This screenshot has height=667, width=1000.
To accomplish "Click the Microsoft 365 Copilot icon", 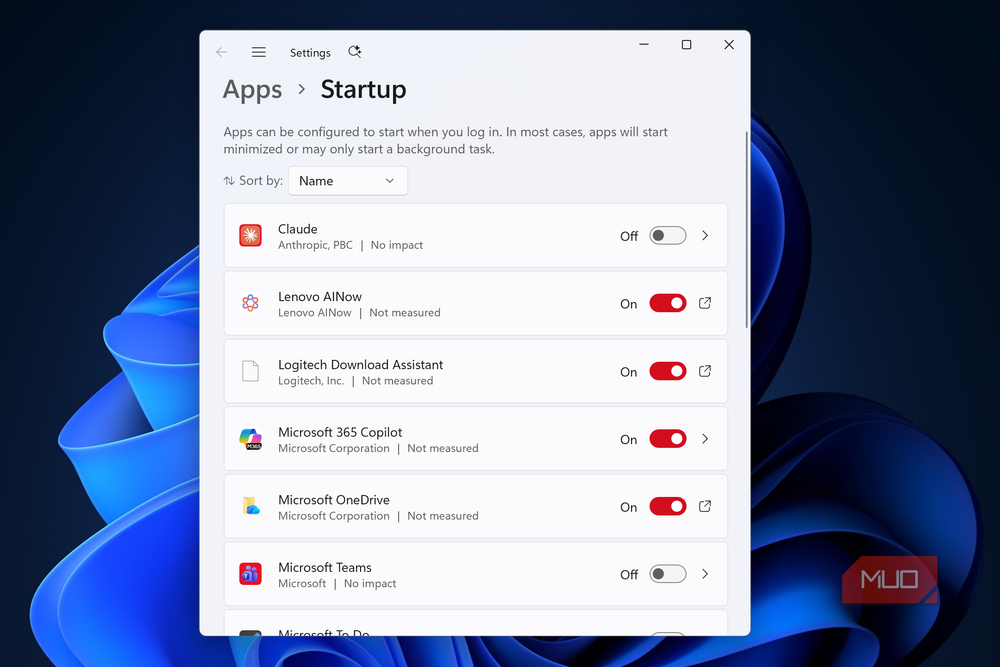I will pos(250,439).
